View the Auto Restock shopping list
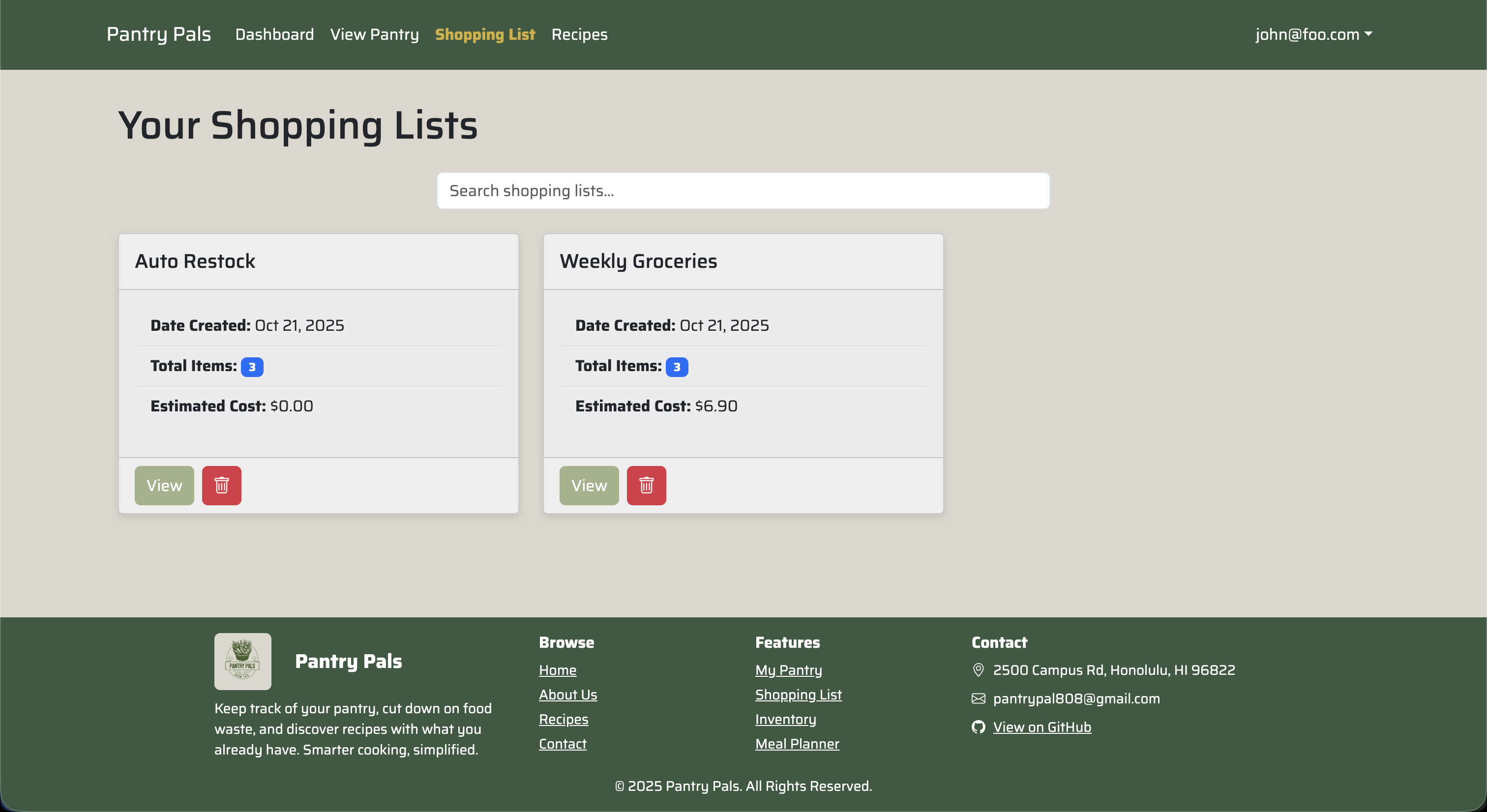Viewport: 1487px width, 812px height. click(164, 485)
